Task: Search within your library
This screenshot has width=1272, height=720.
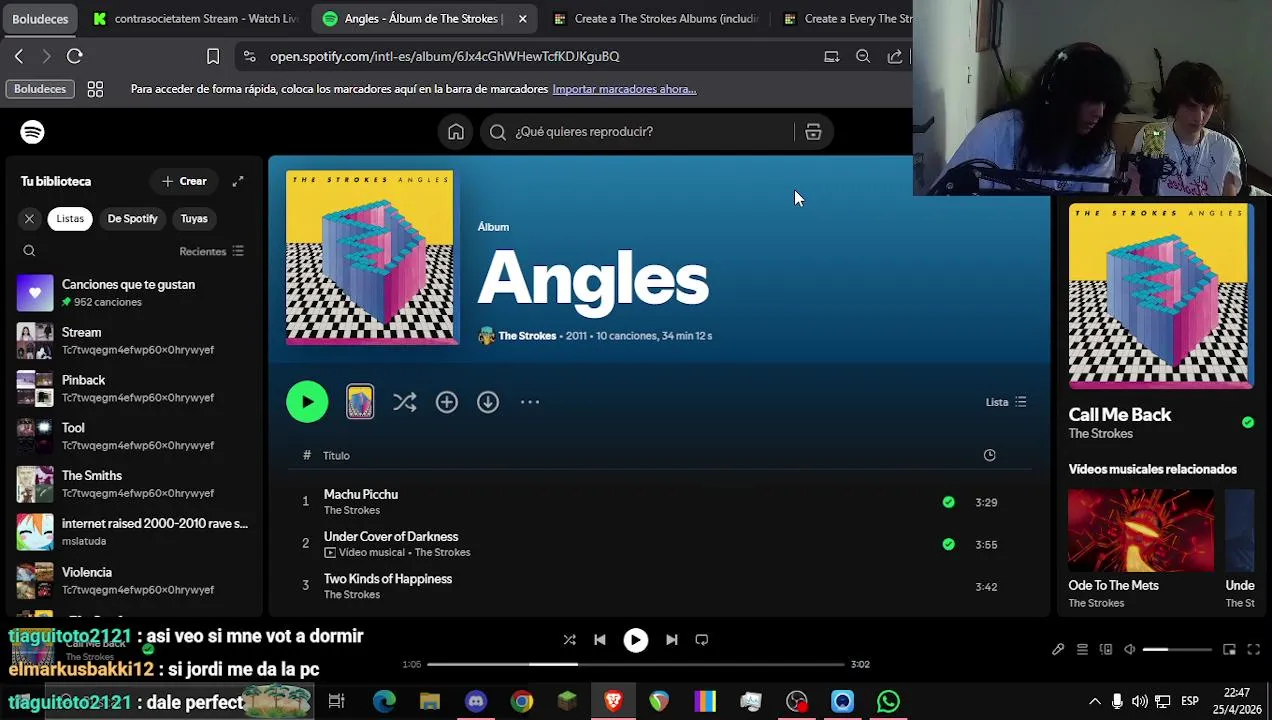Action: click(29, 251)
